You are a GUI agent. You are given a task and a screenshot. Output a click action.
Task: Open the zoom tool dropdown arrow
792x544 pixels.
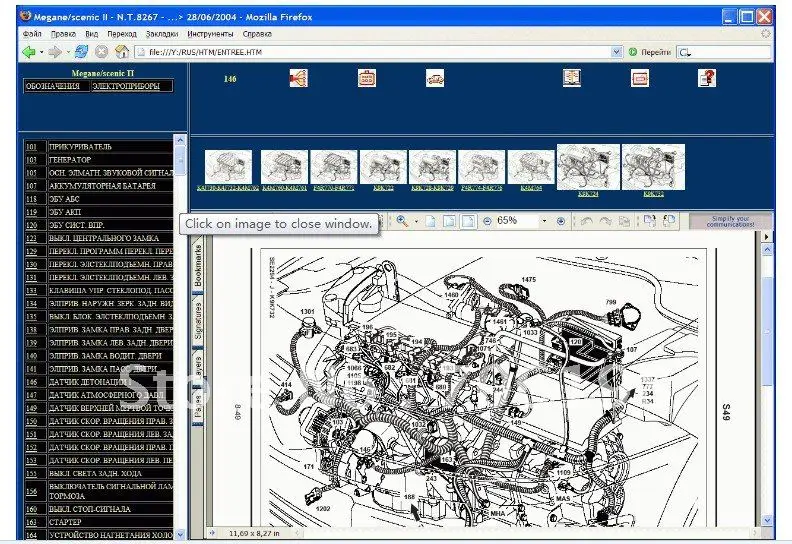(x=416, y=221)
